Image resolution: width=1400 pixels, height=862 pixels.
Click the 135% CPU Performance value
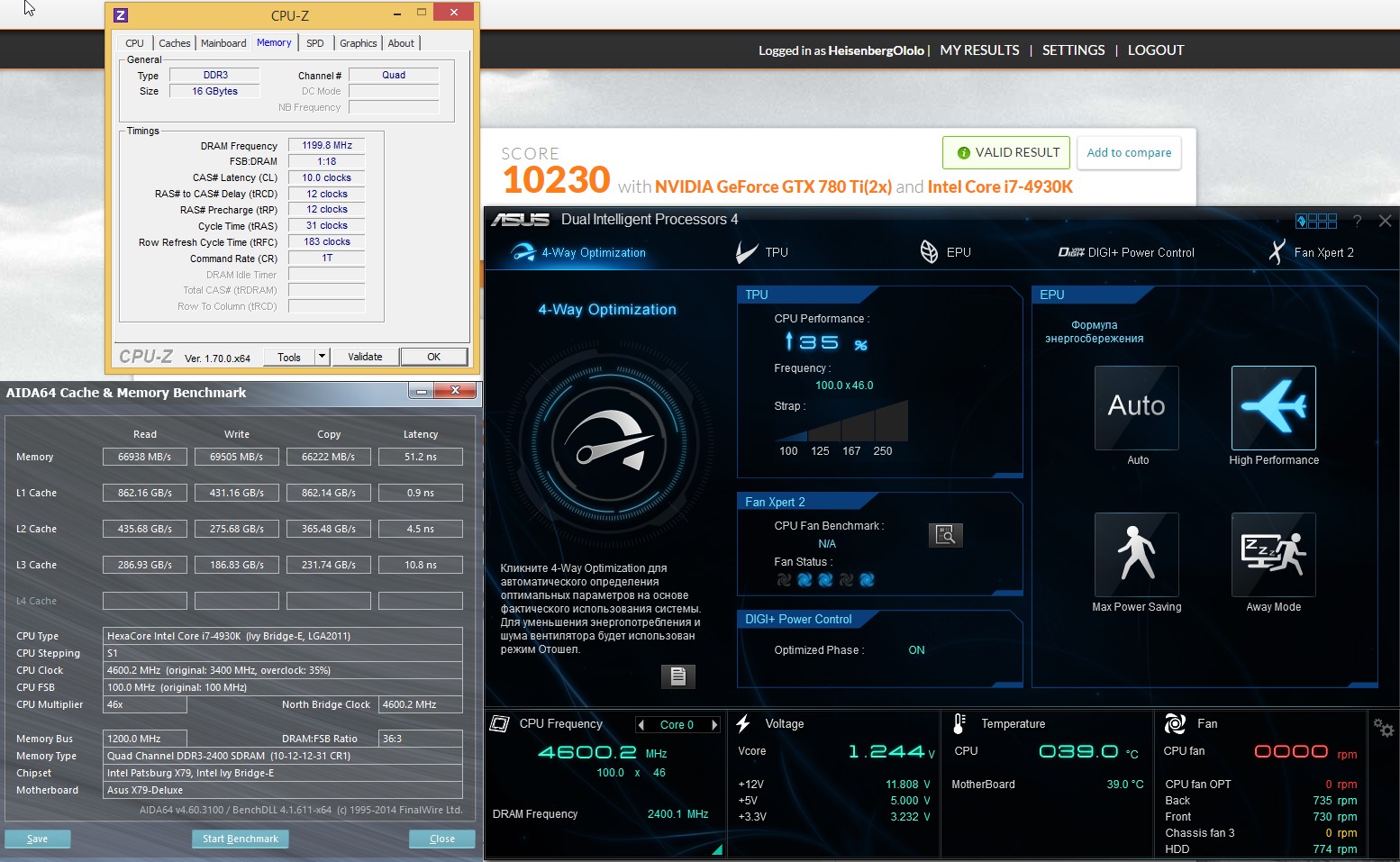coord(826,343)
